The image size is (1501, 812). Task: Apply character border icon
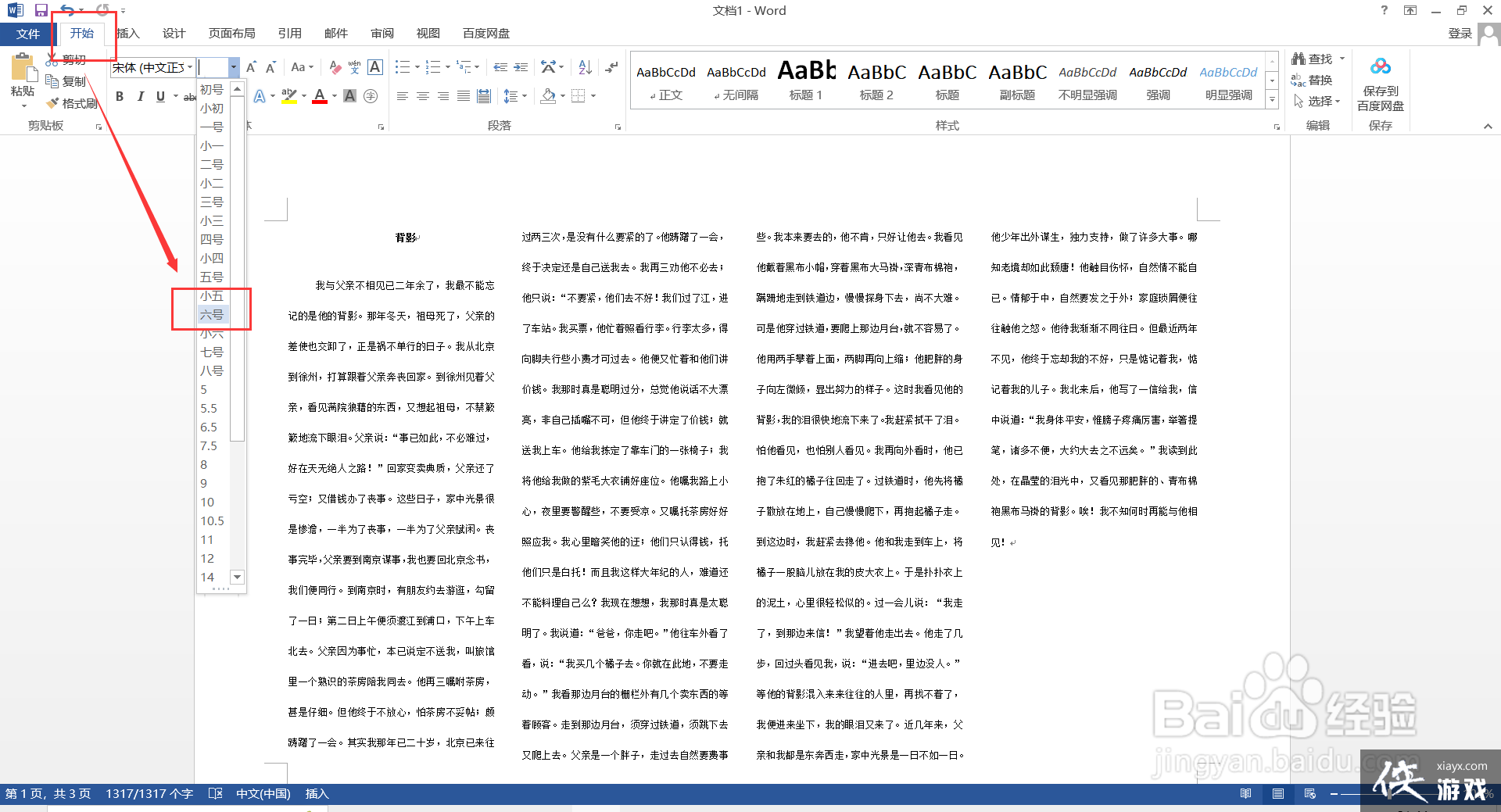tap(375, 67)
